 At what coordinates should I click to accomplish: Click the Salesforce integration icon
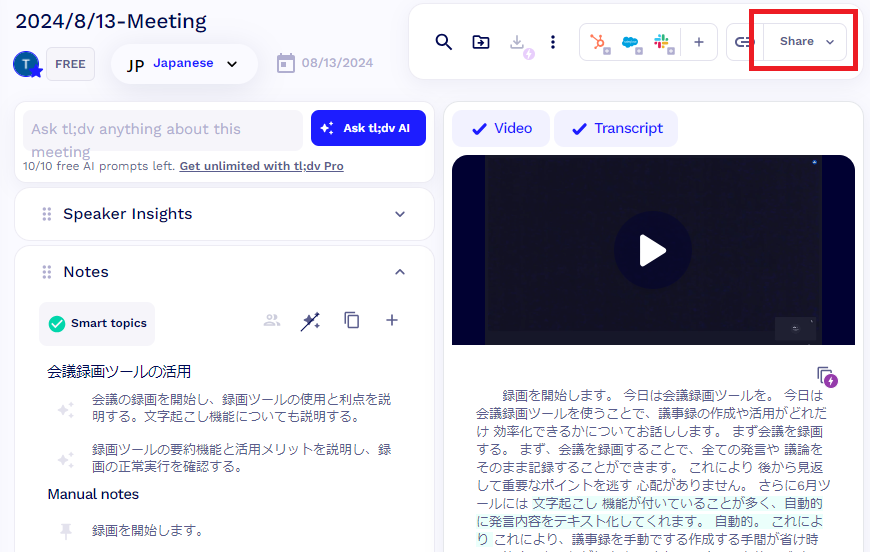[x=630, y=42]
